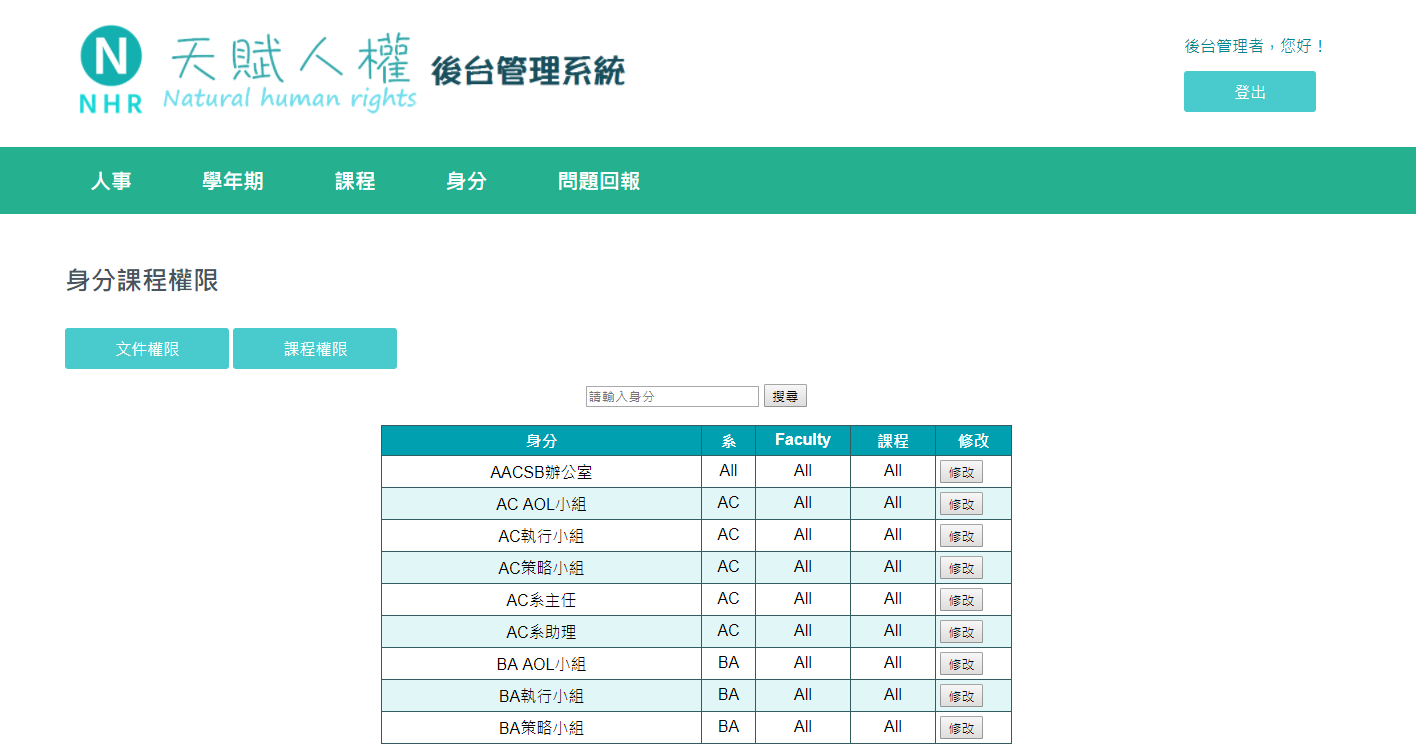Open the 課程 menu
Viewport: 1416px width, 744px height.
click(355, 181)
